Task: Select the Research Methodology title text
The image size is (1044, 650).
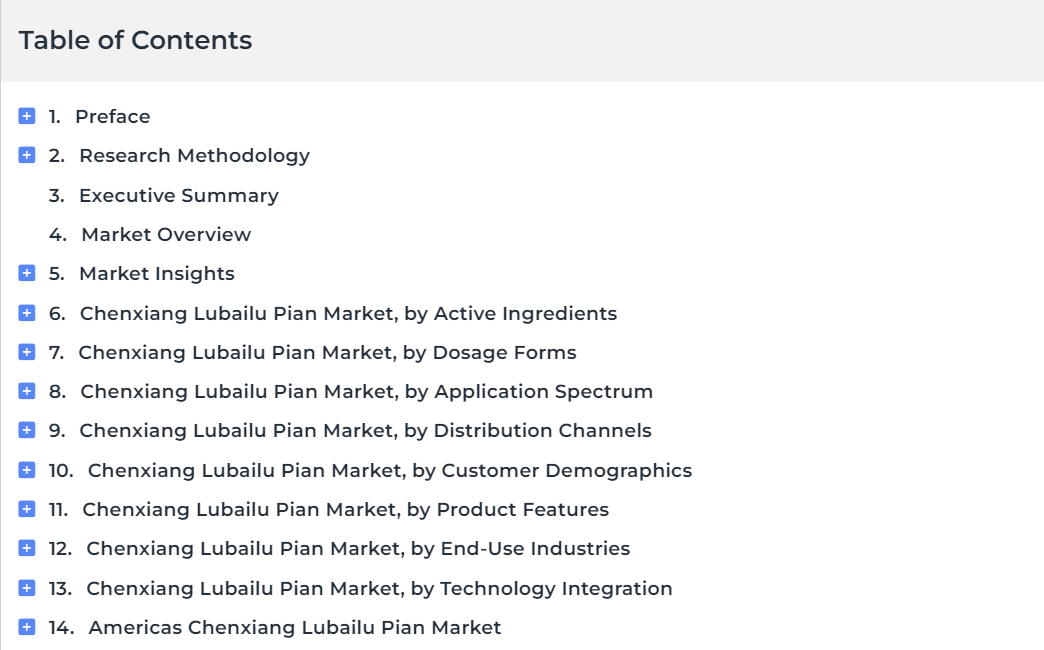Action: click(x=194, y=156)
